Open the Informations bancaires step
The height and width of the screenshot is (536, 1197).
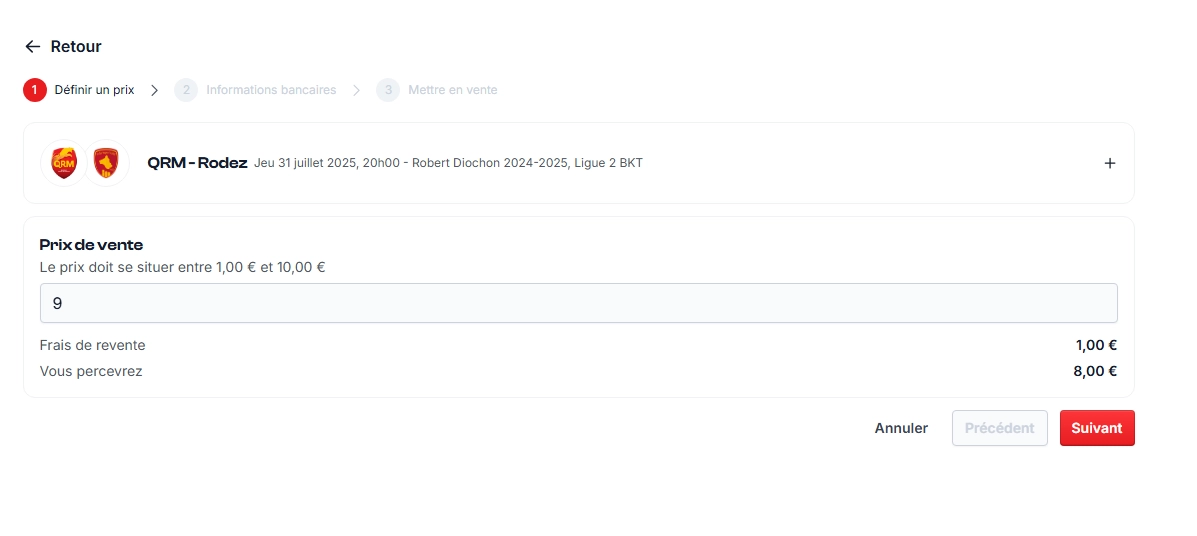pos(271,90)
